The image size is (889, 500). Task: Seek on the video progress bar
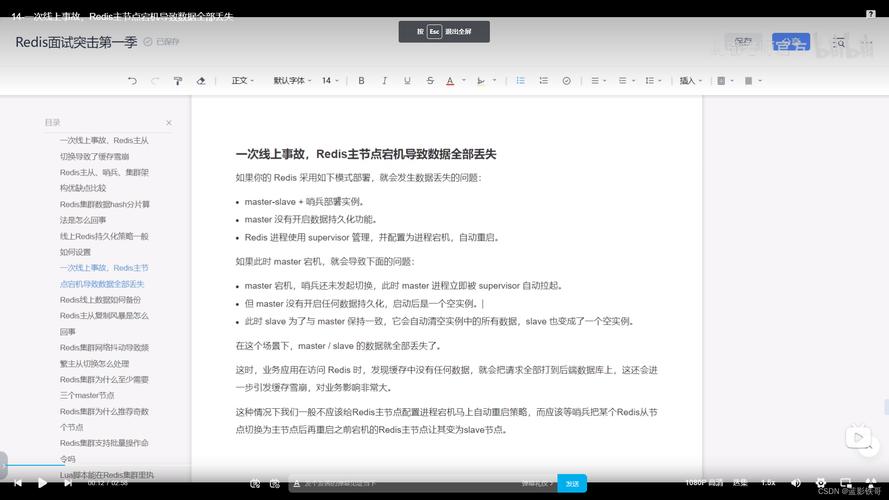coord(444,465)
